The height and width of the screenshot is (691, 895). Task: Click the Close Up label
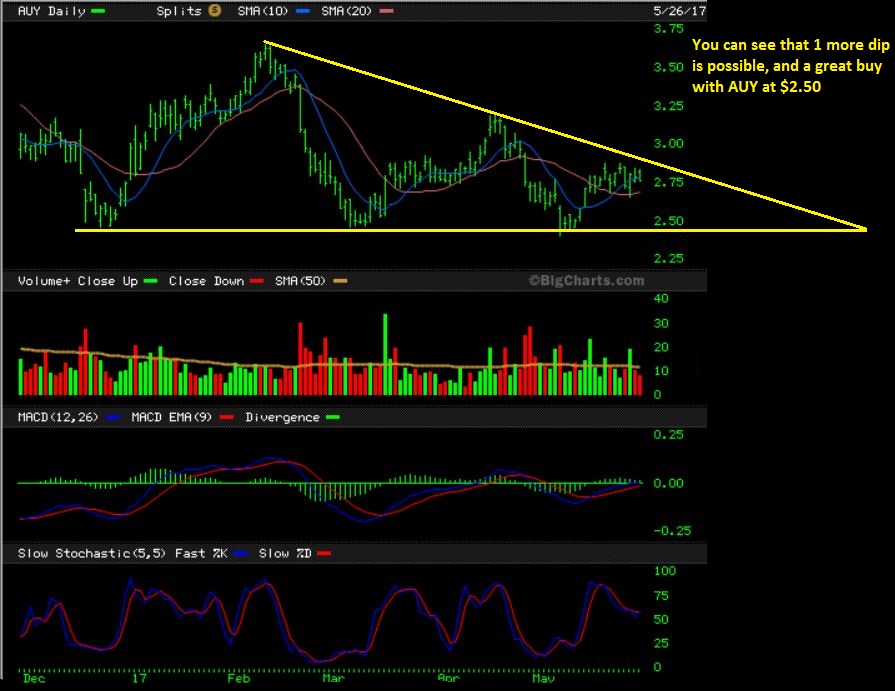point(108,281)
